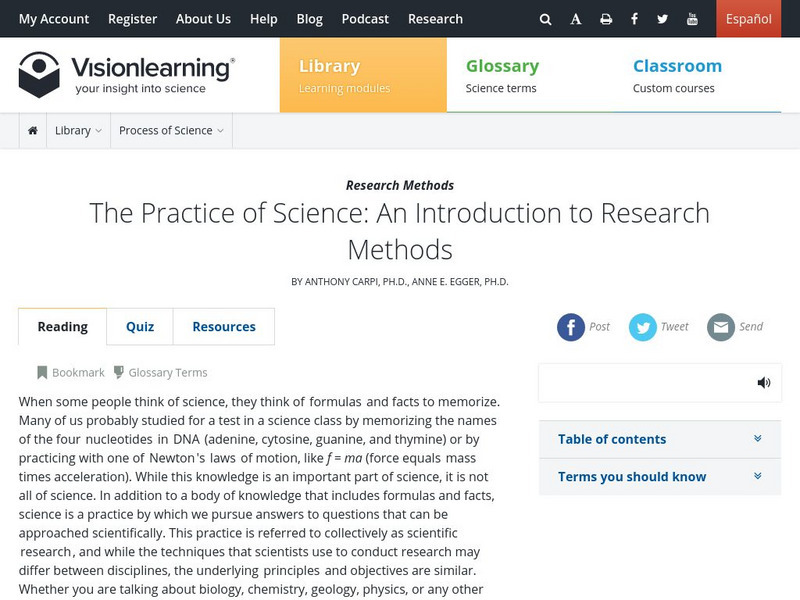800x600 pixels.
Task: Toggle the Bookmark for this module
Action: pyautogui.click(x=70, y=372)
